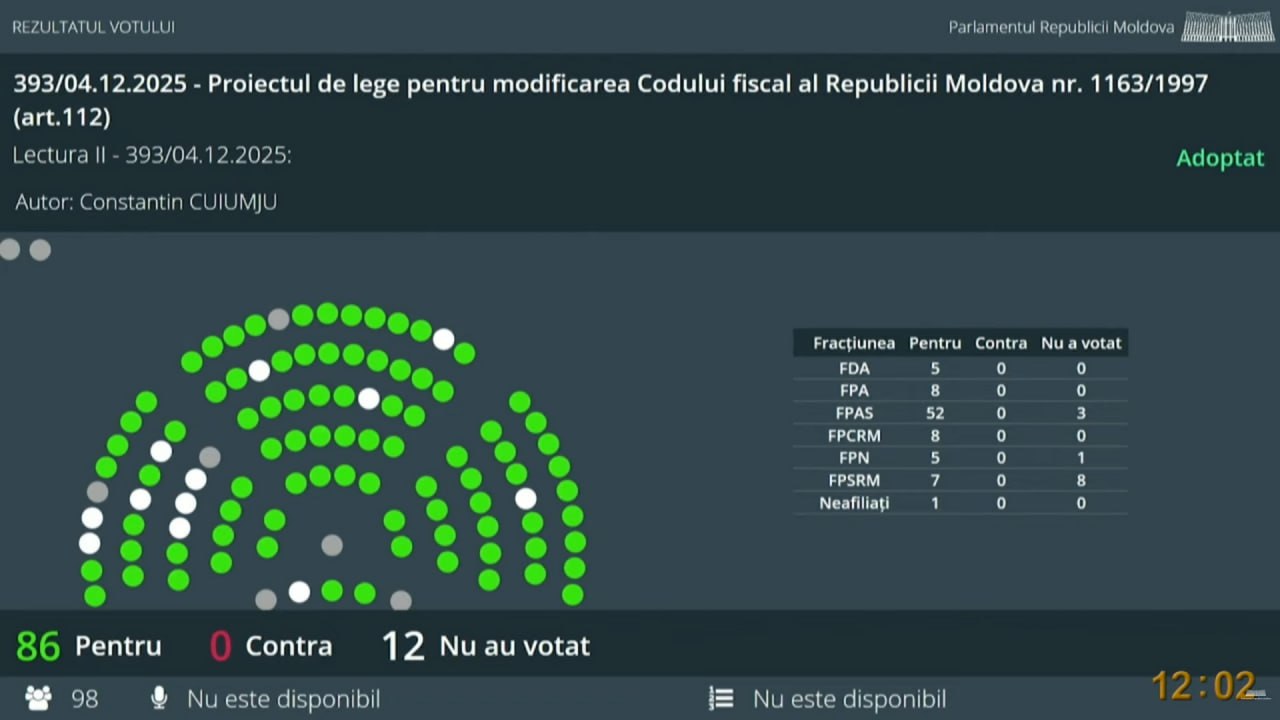Click the "0 Contra" total
1280x720 pixels.
(x=271, y=646)
